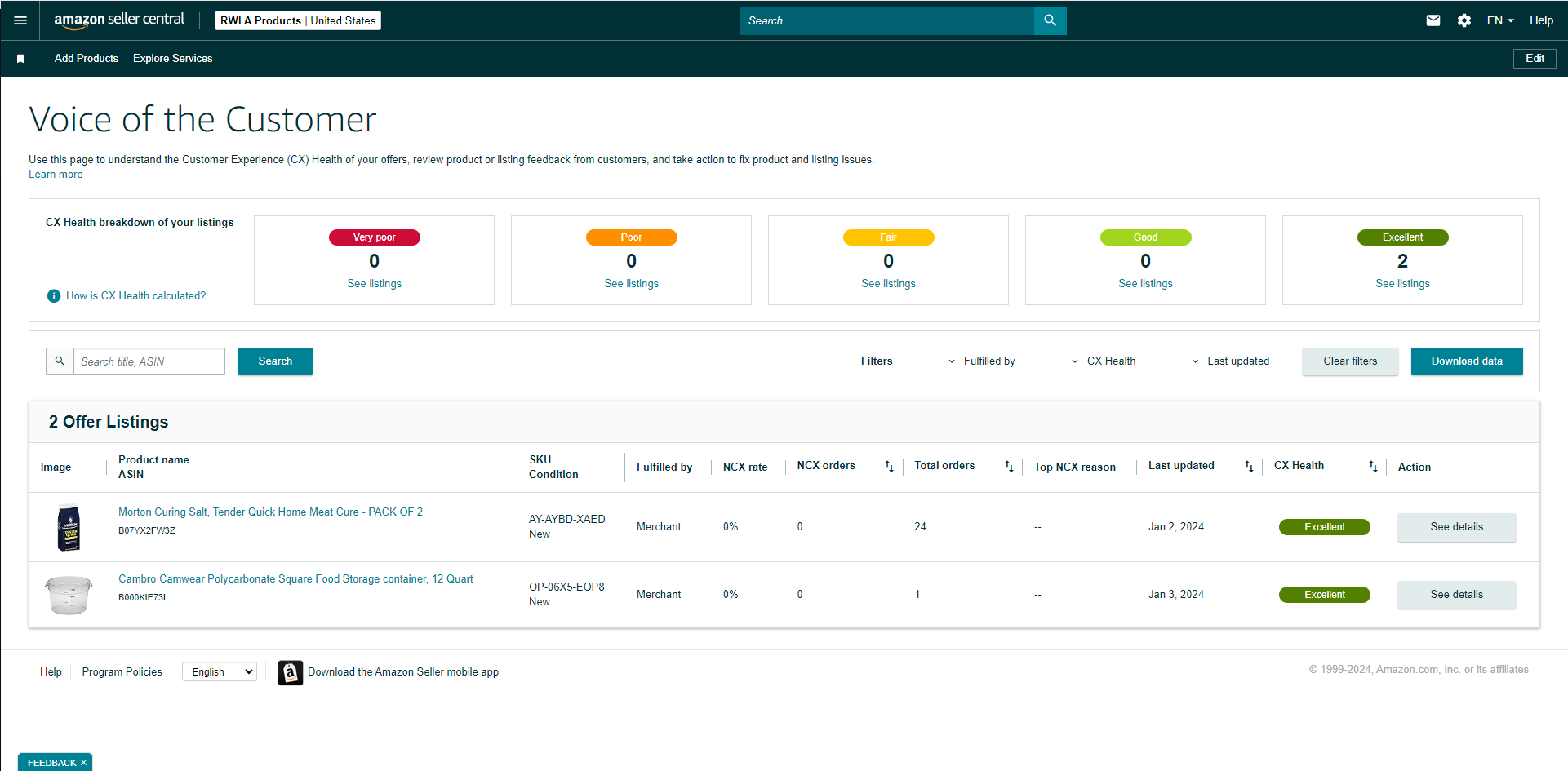Open the settings gear icon

(1464, 20)
